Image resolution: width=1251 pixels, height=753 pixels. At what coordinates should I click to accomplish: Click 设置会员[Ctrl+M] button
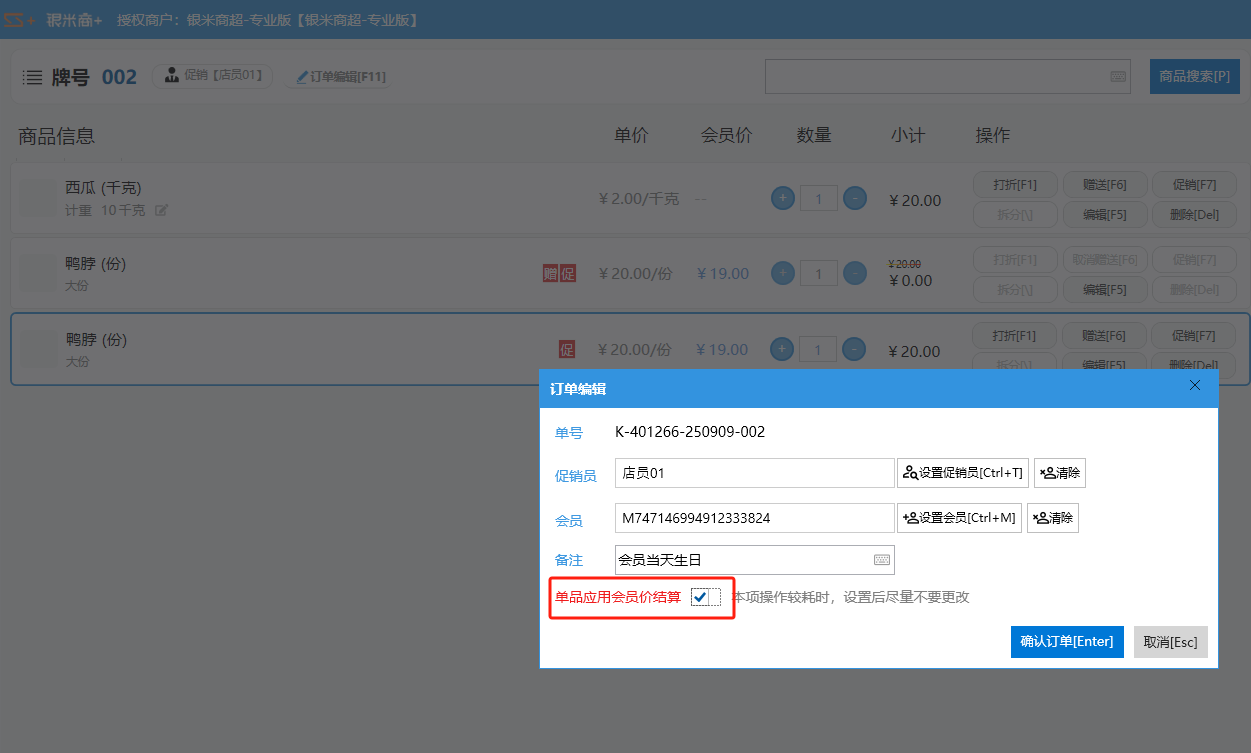(x=959, y=518)
